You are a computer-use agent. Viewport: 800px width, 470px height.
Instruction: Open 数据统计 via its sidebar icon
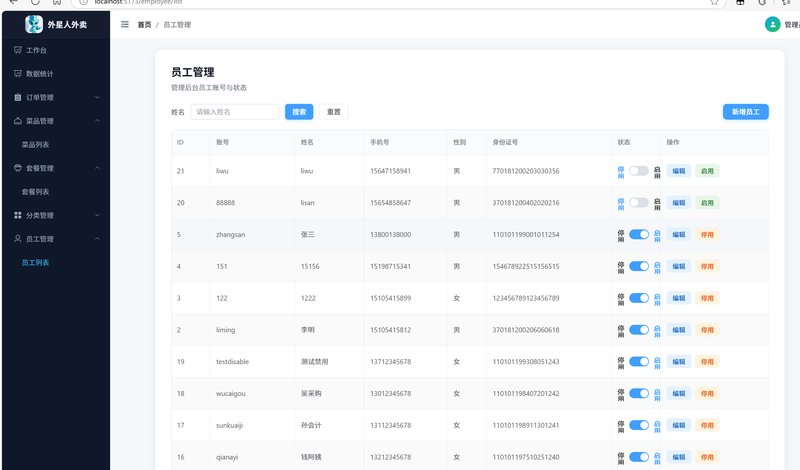pyautogui.click(x=18, y=73)
